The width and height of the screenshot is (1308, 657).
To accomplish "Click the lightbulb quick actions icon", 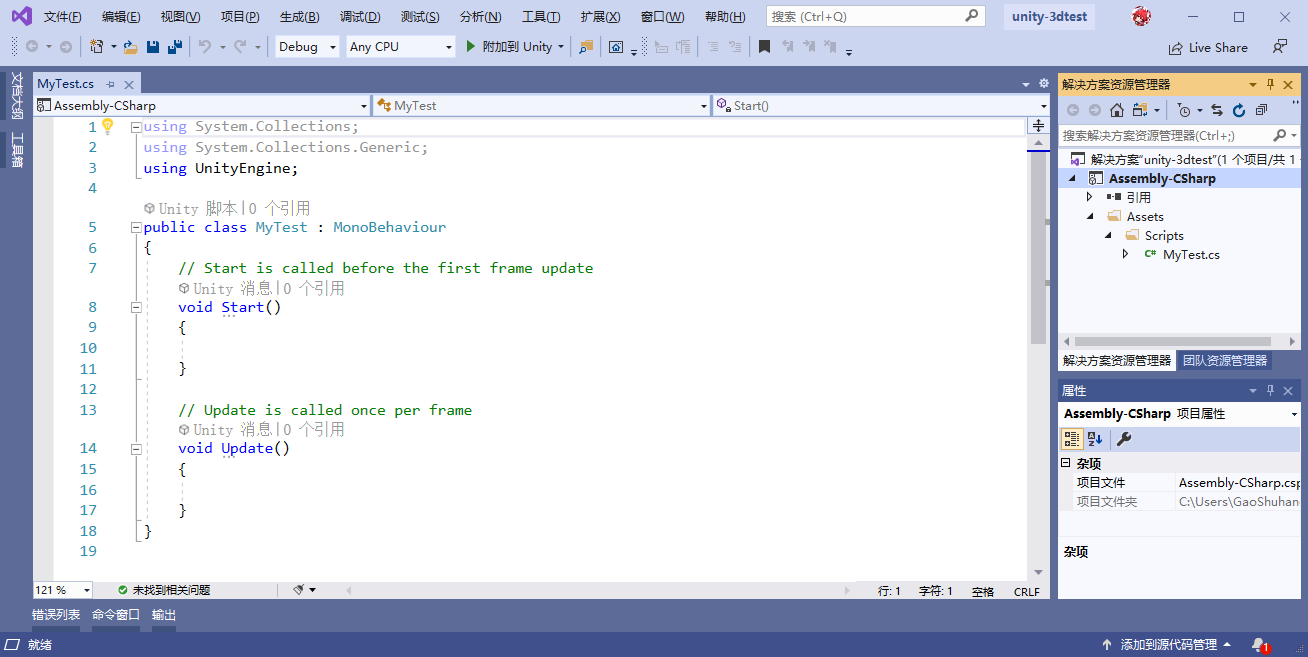I will tap(108, 127).
